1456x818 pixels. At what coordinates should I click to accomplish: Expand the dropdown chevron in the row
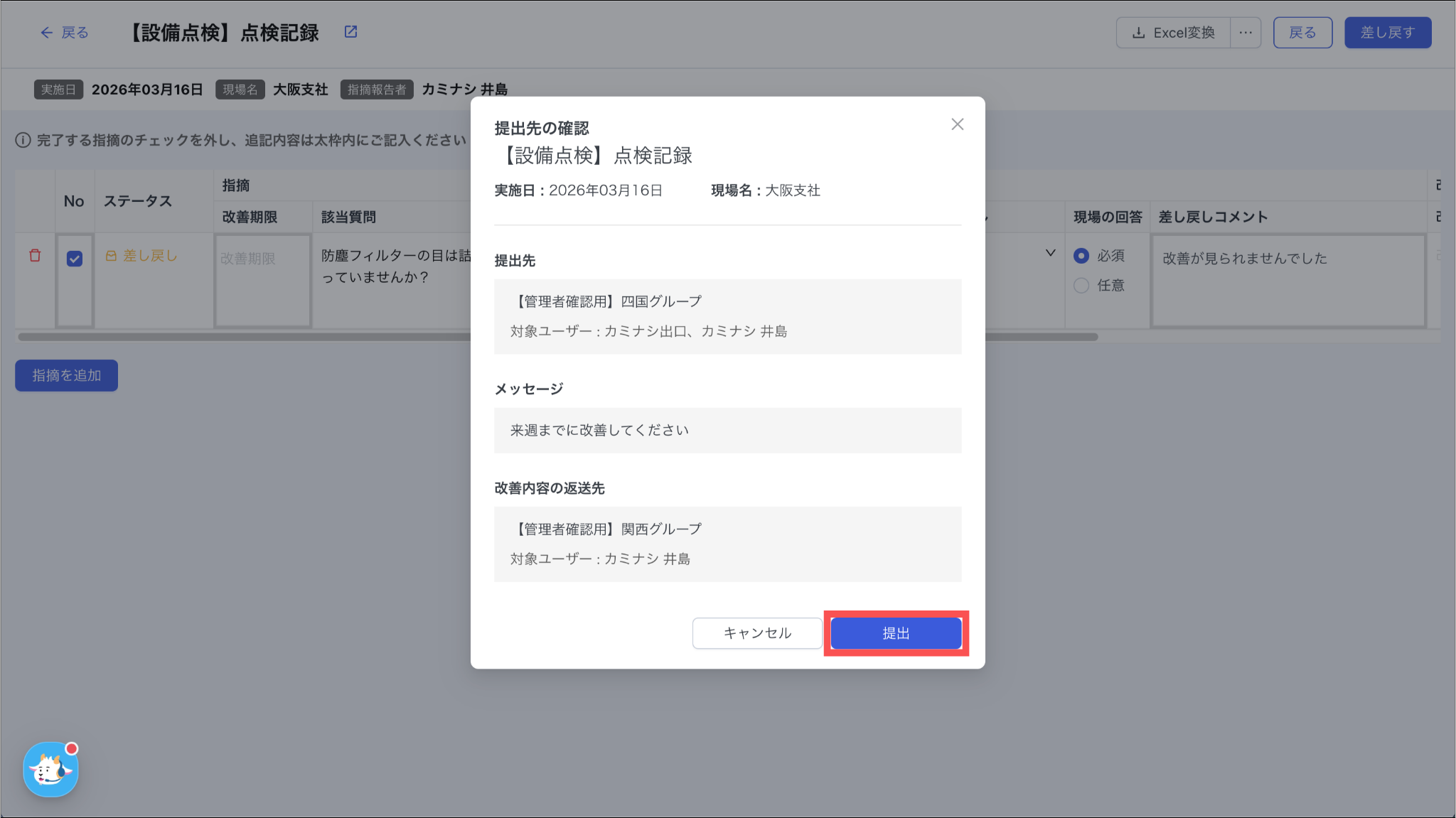[1050, 253]
